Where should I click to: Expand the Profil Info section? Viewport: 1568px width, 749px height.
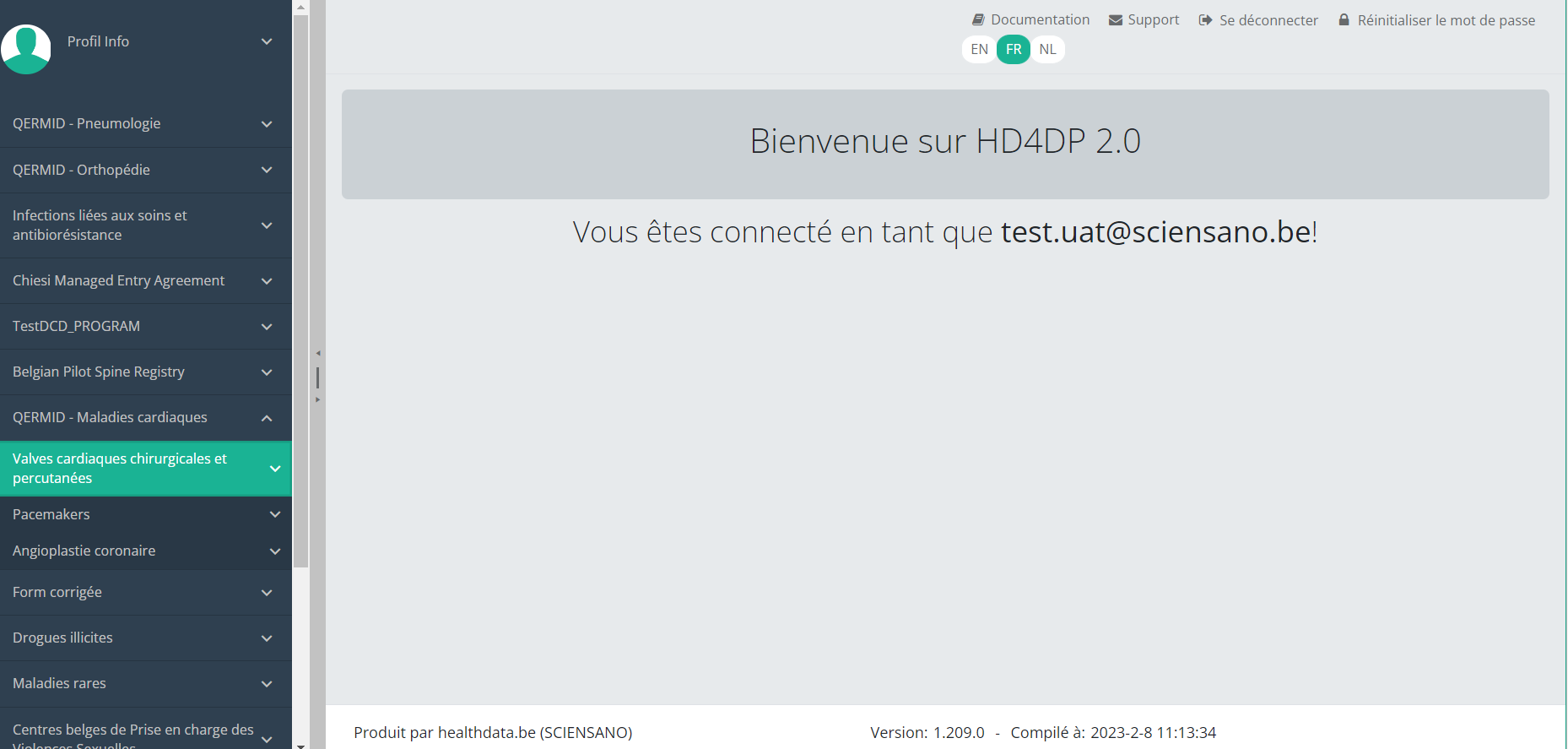[x=266, y=41]
